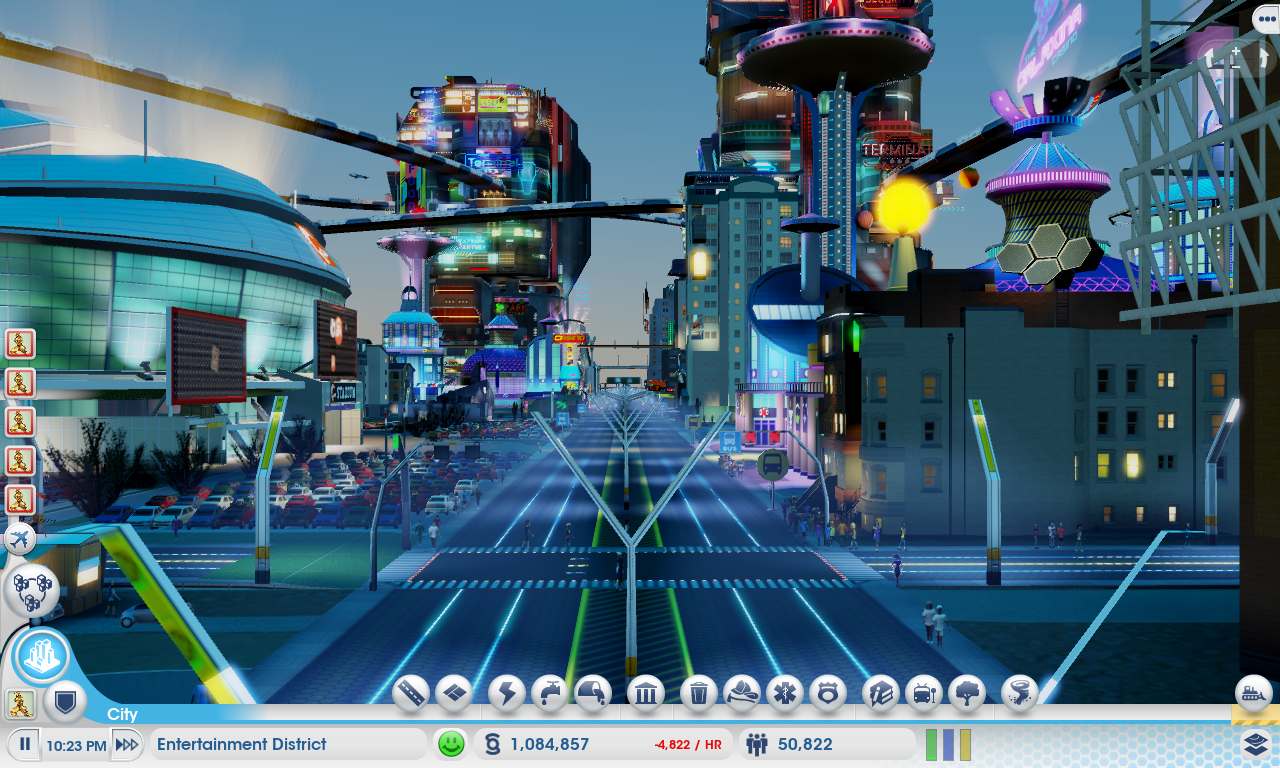Open the topmost red-bordered alert icon
1280x768 pixels.
(20, 344)
